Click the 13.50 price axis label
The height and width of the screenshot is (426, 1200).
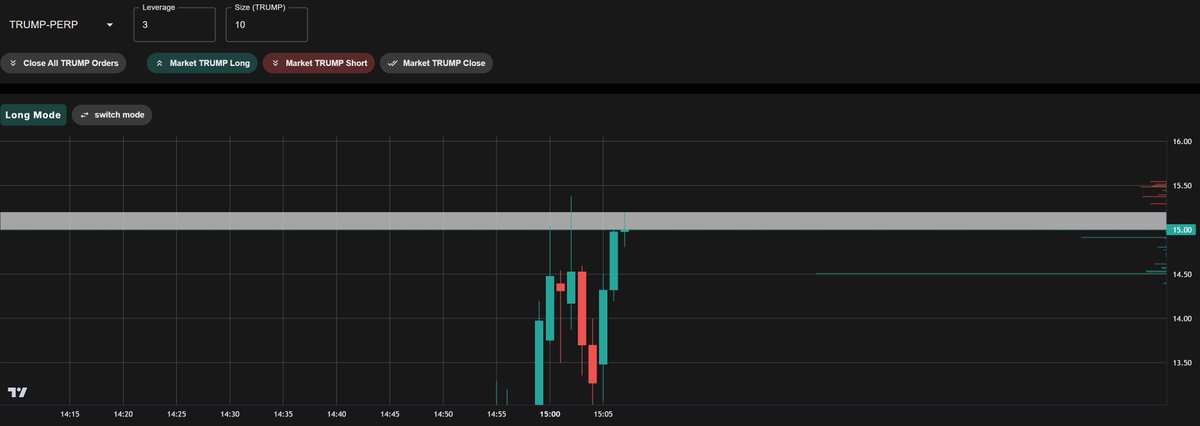pos(1182,362)
